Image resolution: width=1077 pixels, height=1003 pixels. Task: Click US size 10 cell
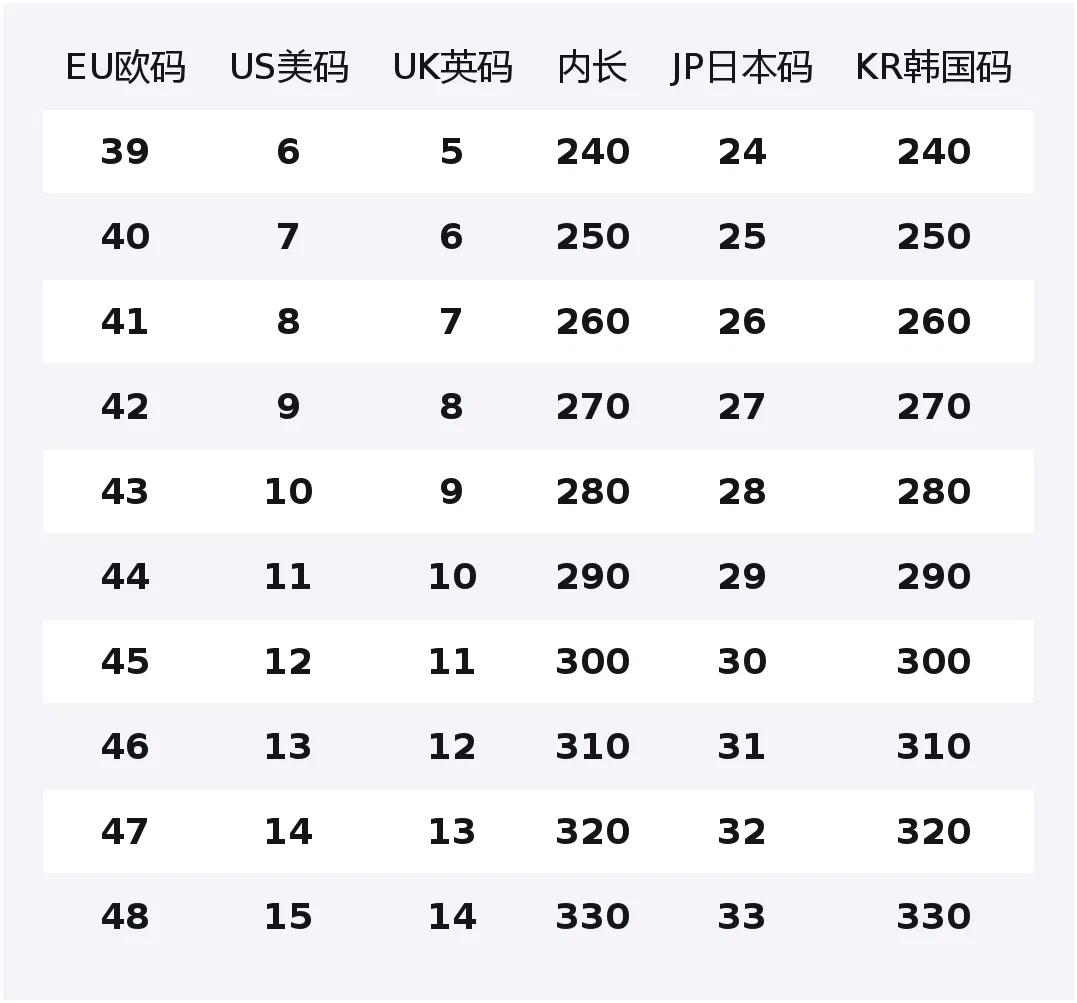[x=288, y=491]
